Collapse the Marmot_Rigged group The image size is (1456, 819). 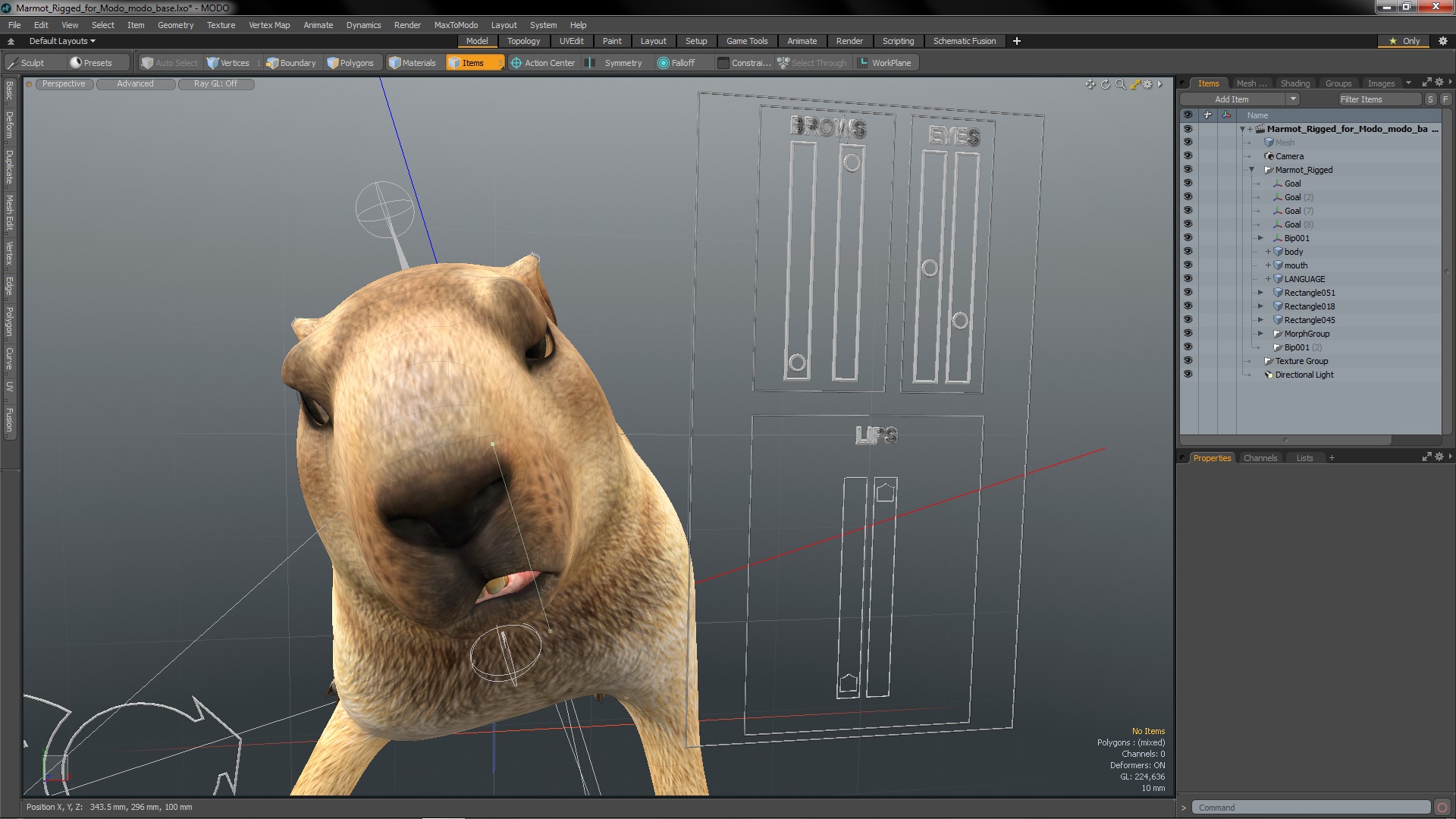[1251, 170]
